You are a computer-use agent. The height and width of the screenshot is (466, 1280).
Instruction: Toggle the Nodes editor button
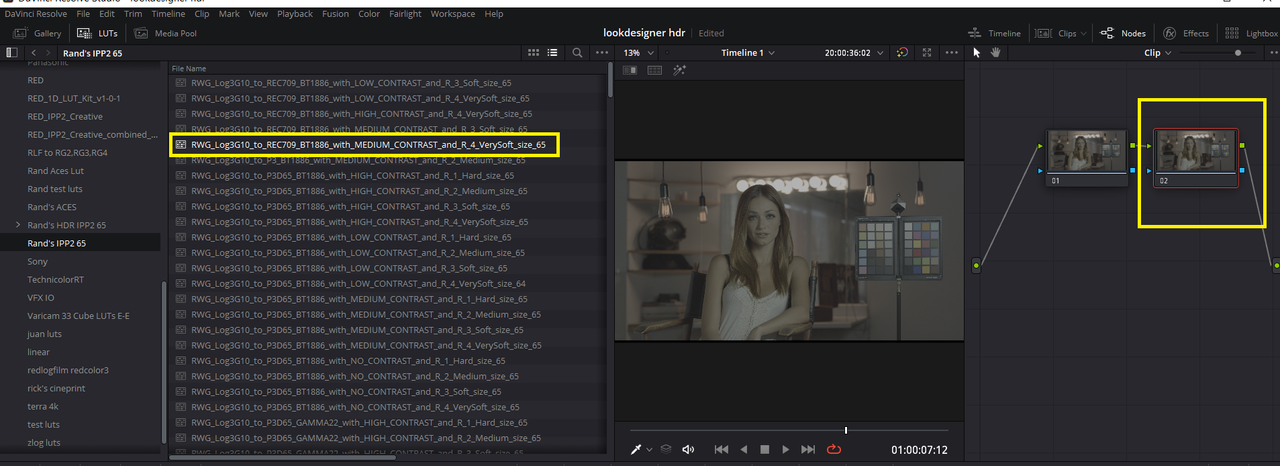(1123, 33)
